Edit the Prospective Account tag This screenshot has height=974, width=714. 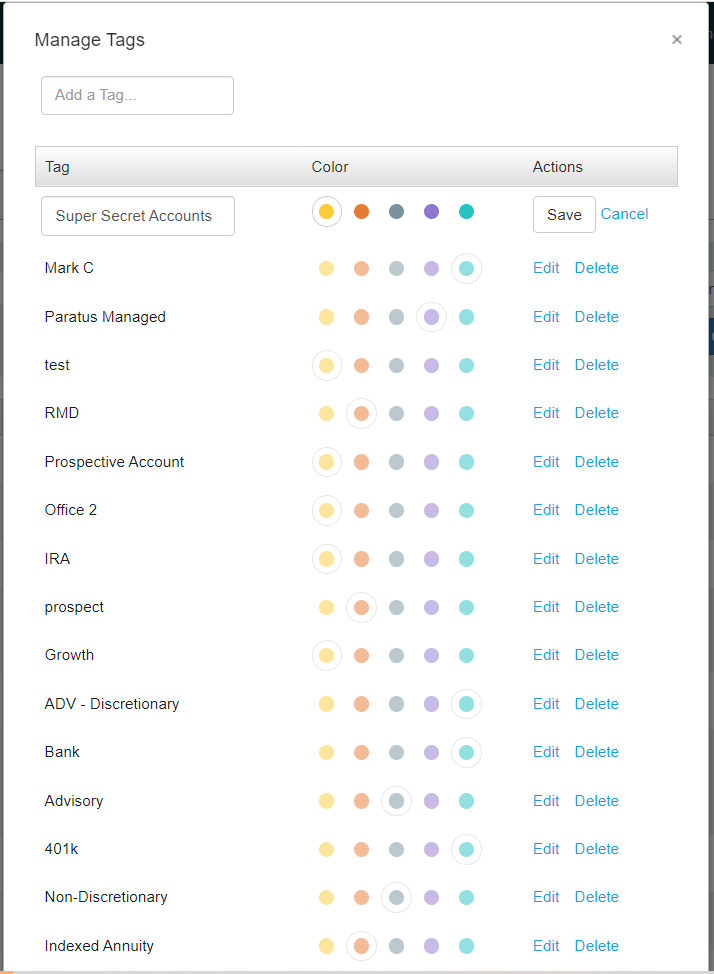546,462
